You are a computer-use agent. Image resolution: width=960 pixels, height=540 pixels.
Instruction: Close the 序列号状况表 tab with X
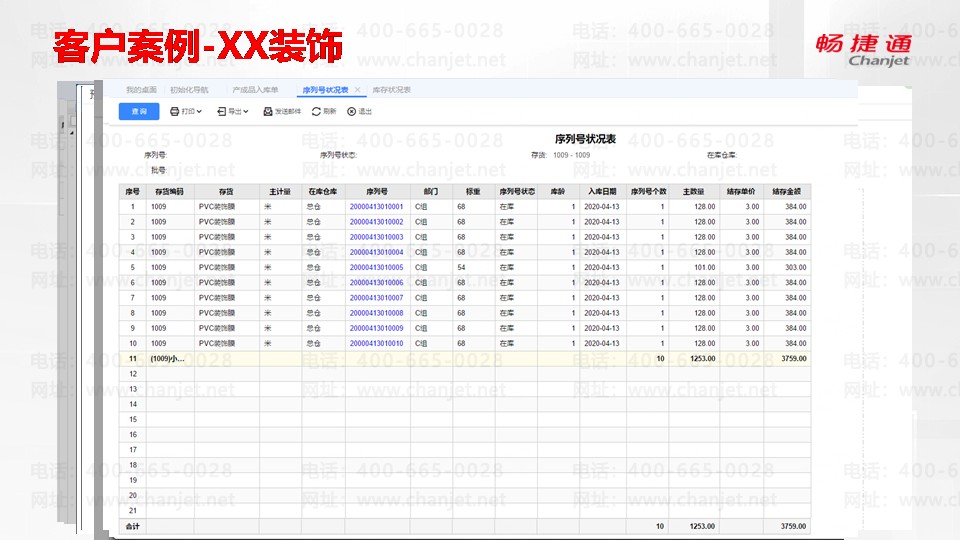coord(358,90)
